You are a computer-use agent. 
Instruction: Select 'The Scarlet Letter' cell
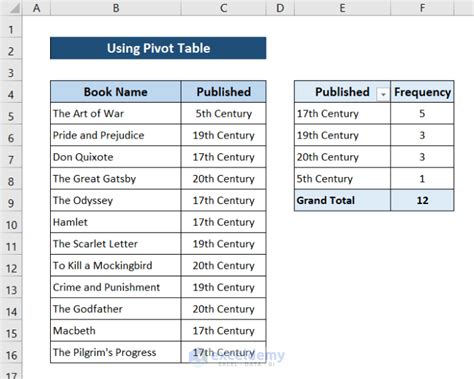116,244
